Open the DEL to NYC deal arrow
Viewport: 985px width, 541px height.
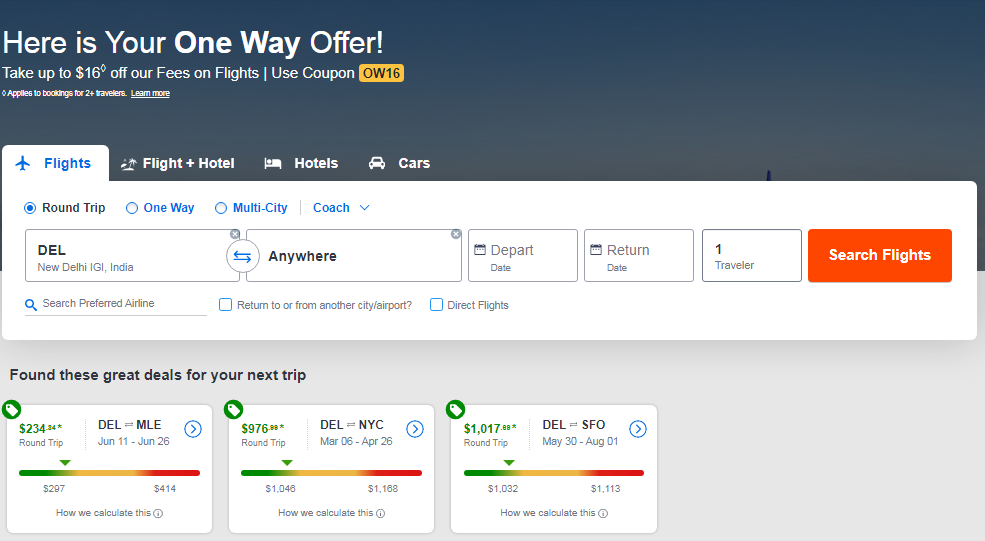tap(415, 429)
